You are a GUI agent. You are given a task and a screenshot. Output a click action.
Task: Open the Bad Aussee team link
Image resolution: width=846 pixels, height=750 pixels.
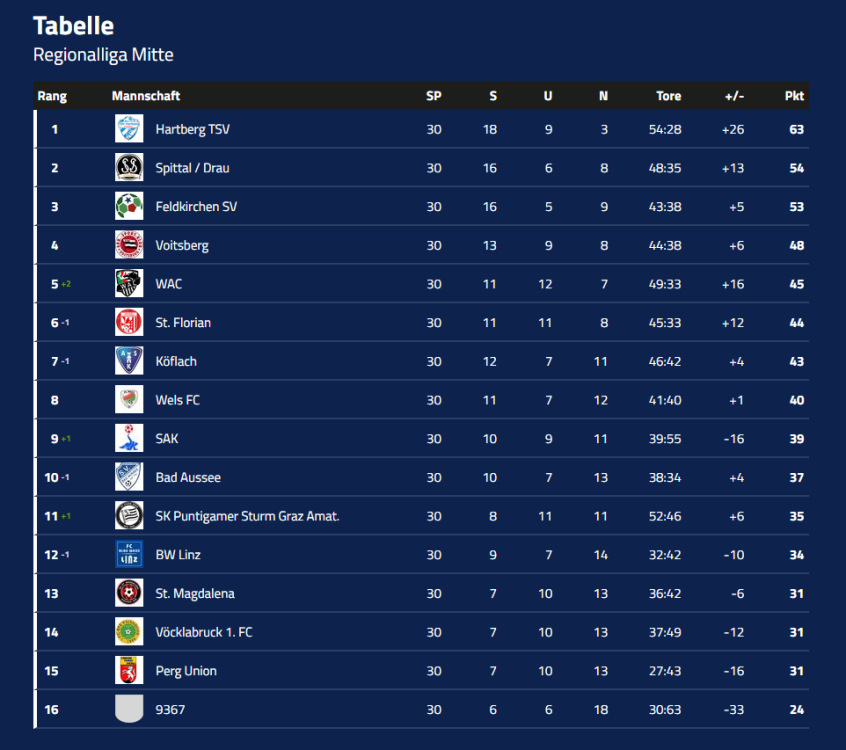pyautogui.click(x=188, y=477)
